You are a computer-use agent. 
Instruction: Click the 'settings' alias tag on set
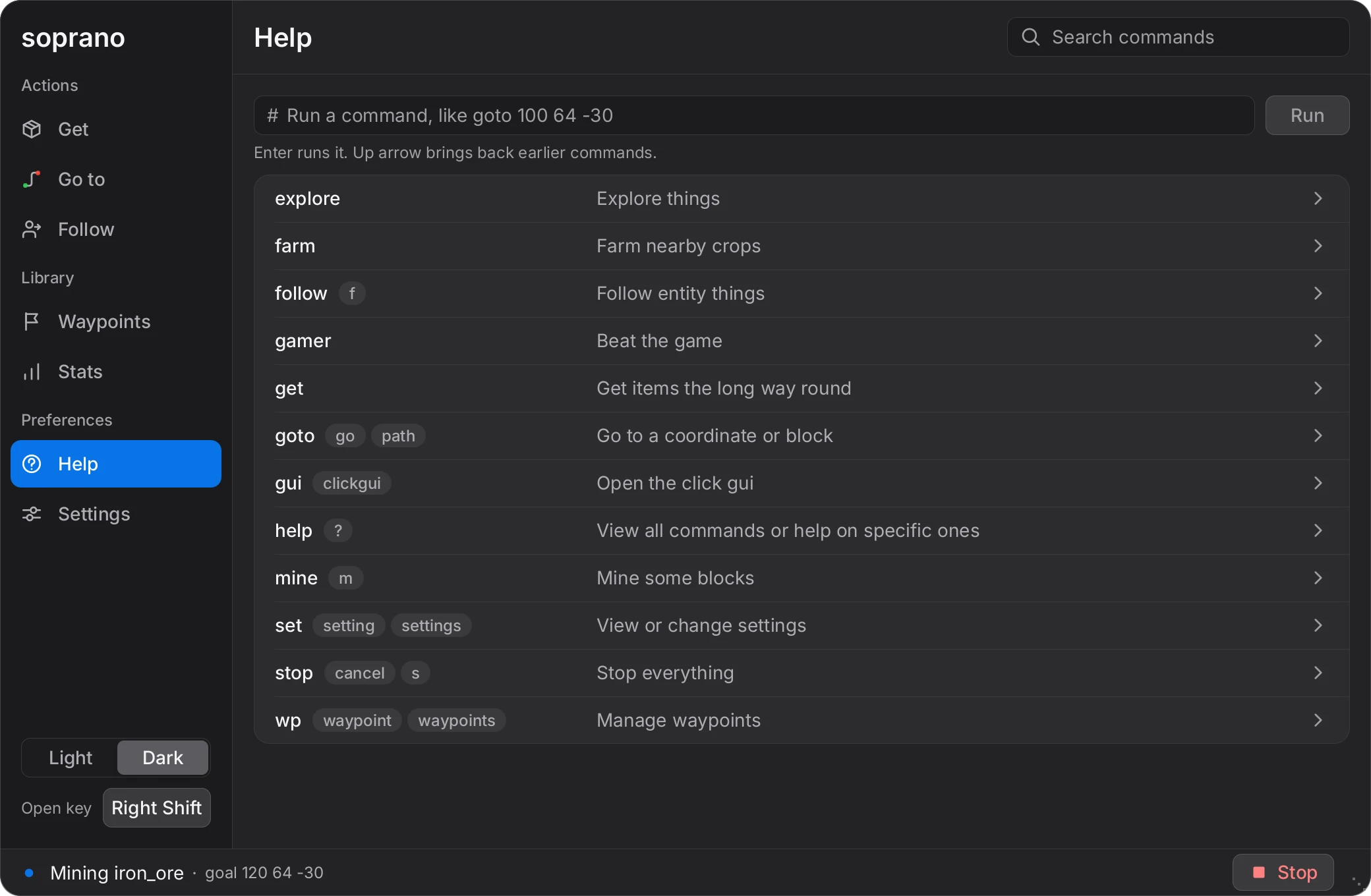pos(431,625)
